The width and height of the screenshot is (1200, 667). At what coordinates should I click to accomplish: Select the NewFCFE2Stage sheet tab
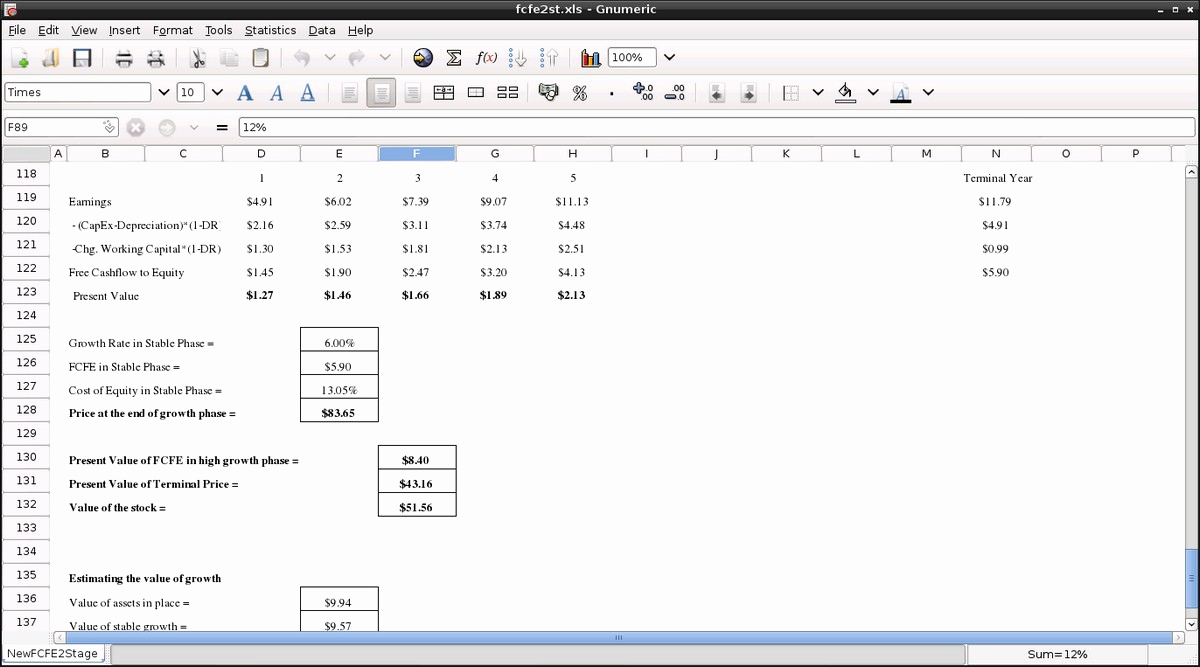(x=53, y=653)
